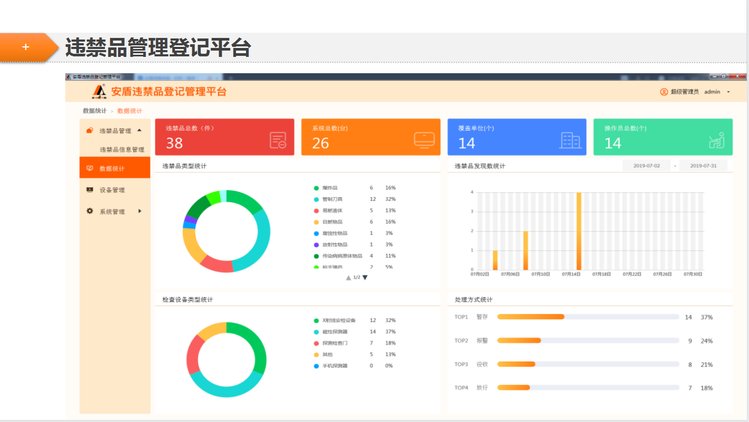The image size is (749, 422).
Task: Click the orange warning-triangle platform logo
Action: pos(99,92)
